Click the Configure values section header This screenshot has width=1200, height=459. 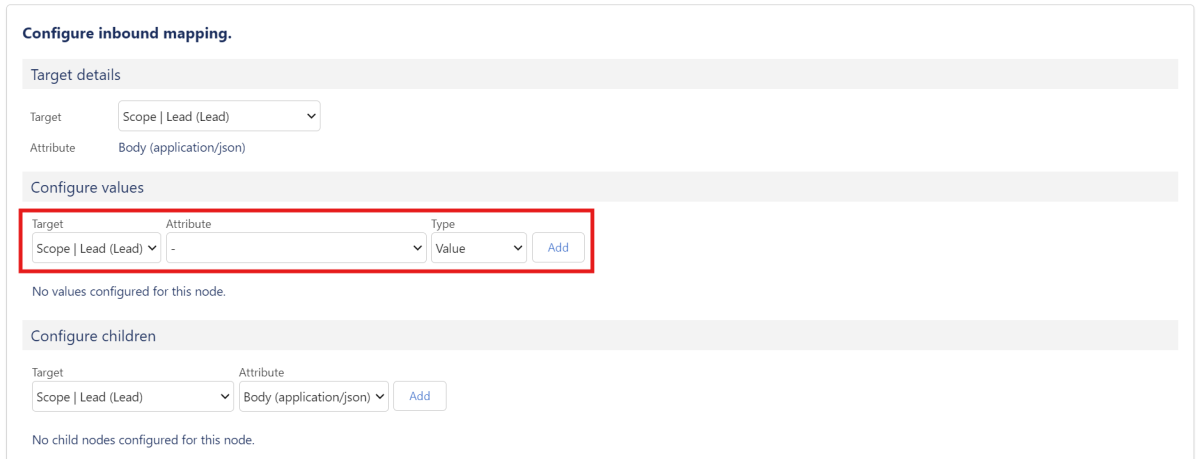(x=87, y=187)
